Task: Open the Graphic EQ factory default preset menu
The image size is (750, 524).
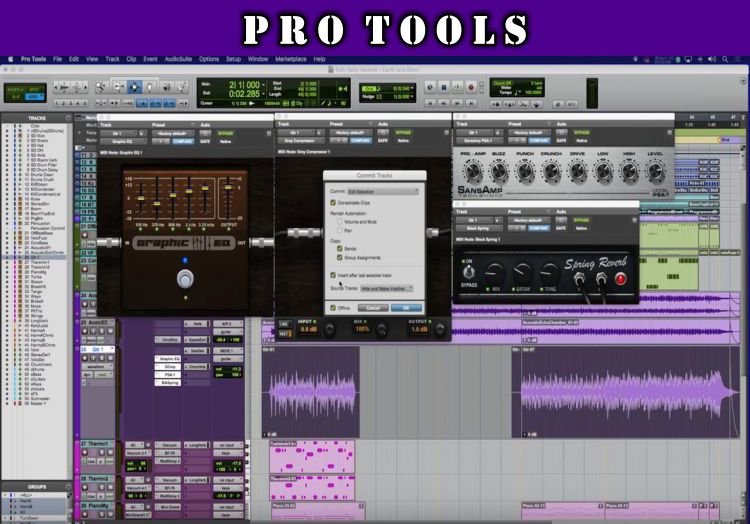Action: point(172,133)
